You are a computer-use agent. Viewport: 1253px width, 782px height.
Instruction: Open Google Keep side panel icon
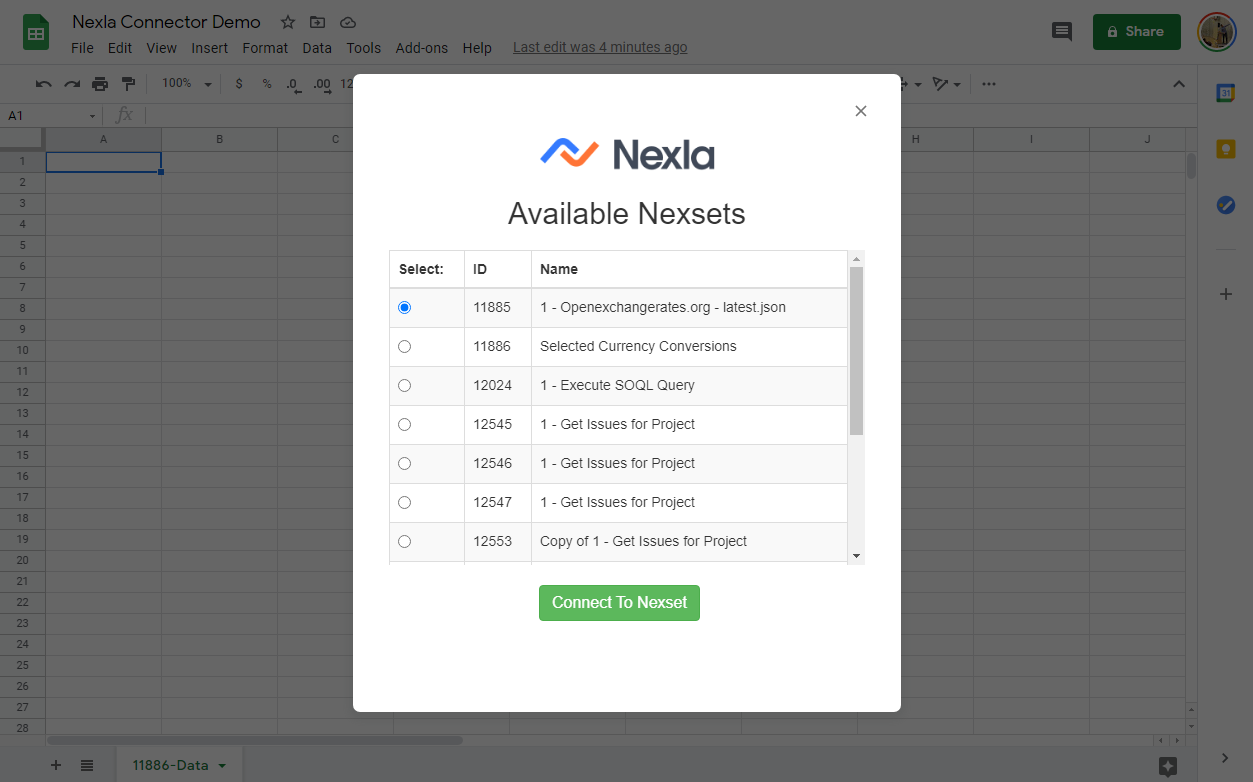tap(1225, 149)
